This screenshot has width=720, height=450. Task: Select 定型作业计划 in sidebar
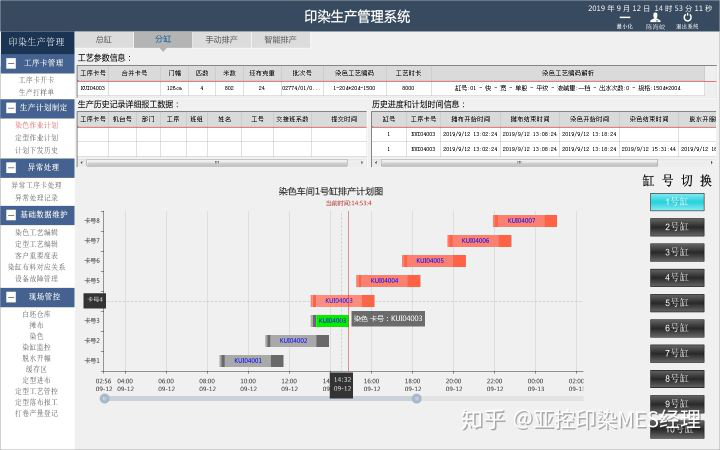pyautogui.click(x=36, y=137)
